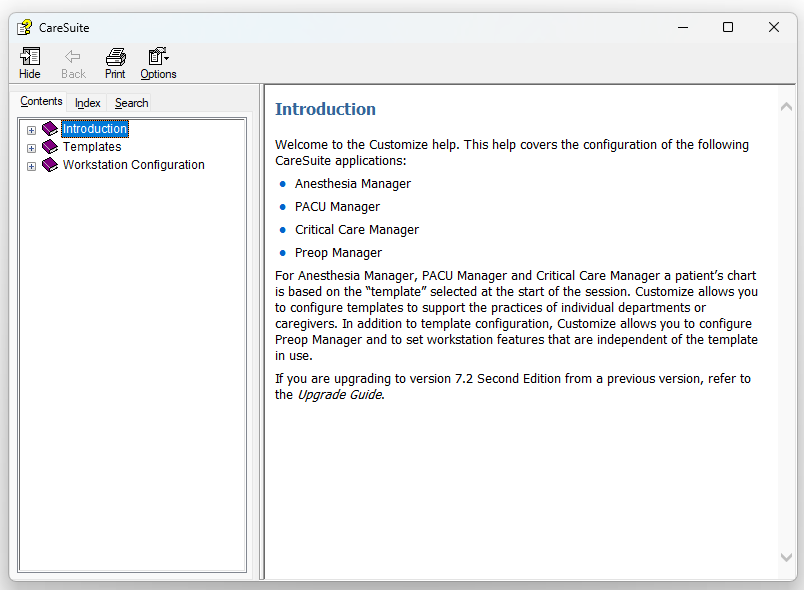
Task: Click the Print toolbar icon
Action: coord(115,56)
